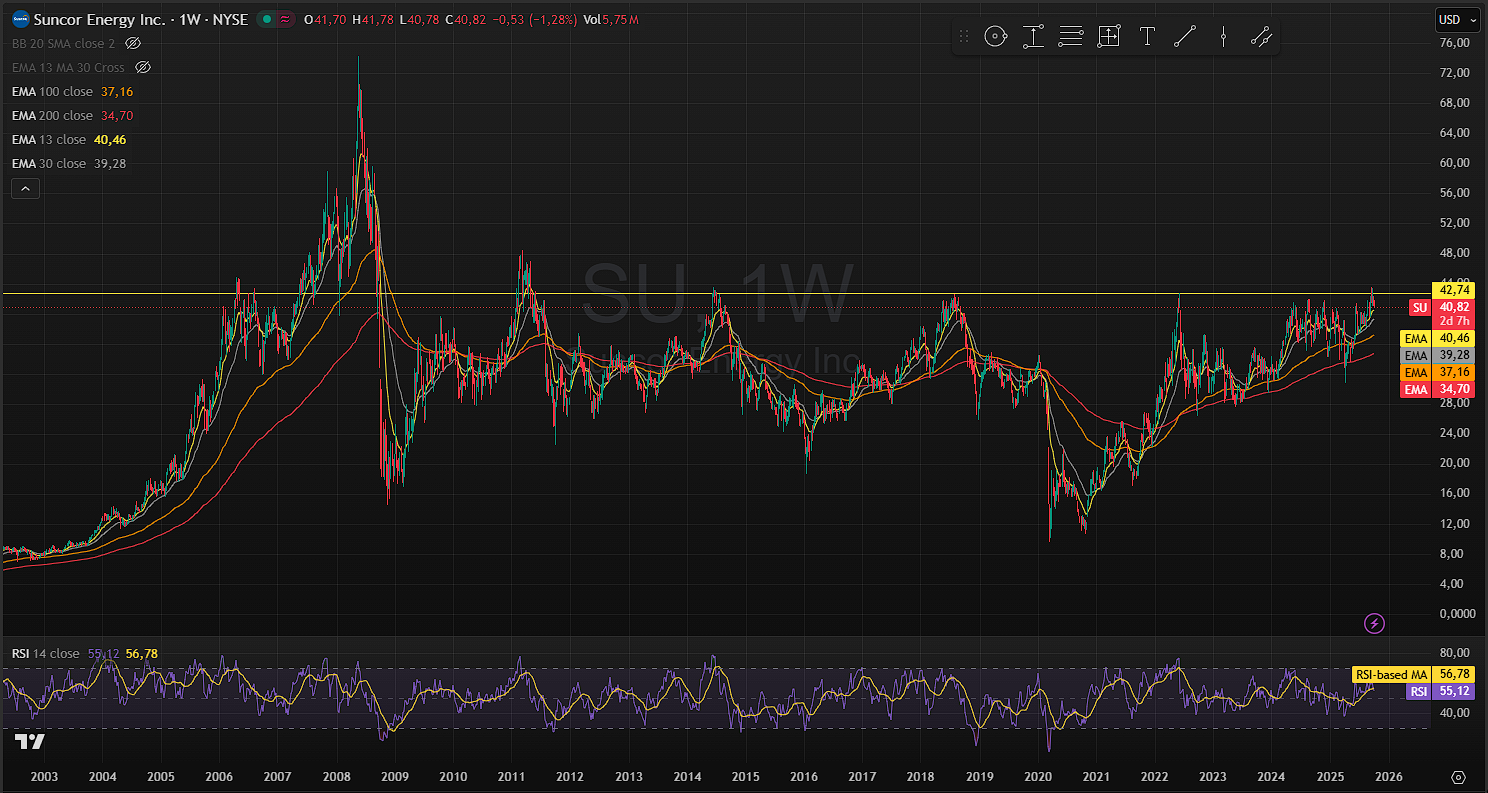Click the Vol 5,75 M readout
The image size is (1488, 793).
point(611,20)
